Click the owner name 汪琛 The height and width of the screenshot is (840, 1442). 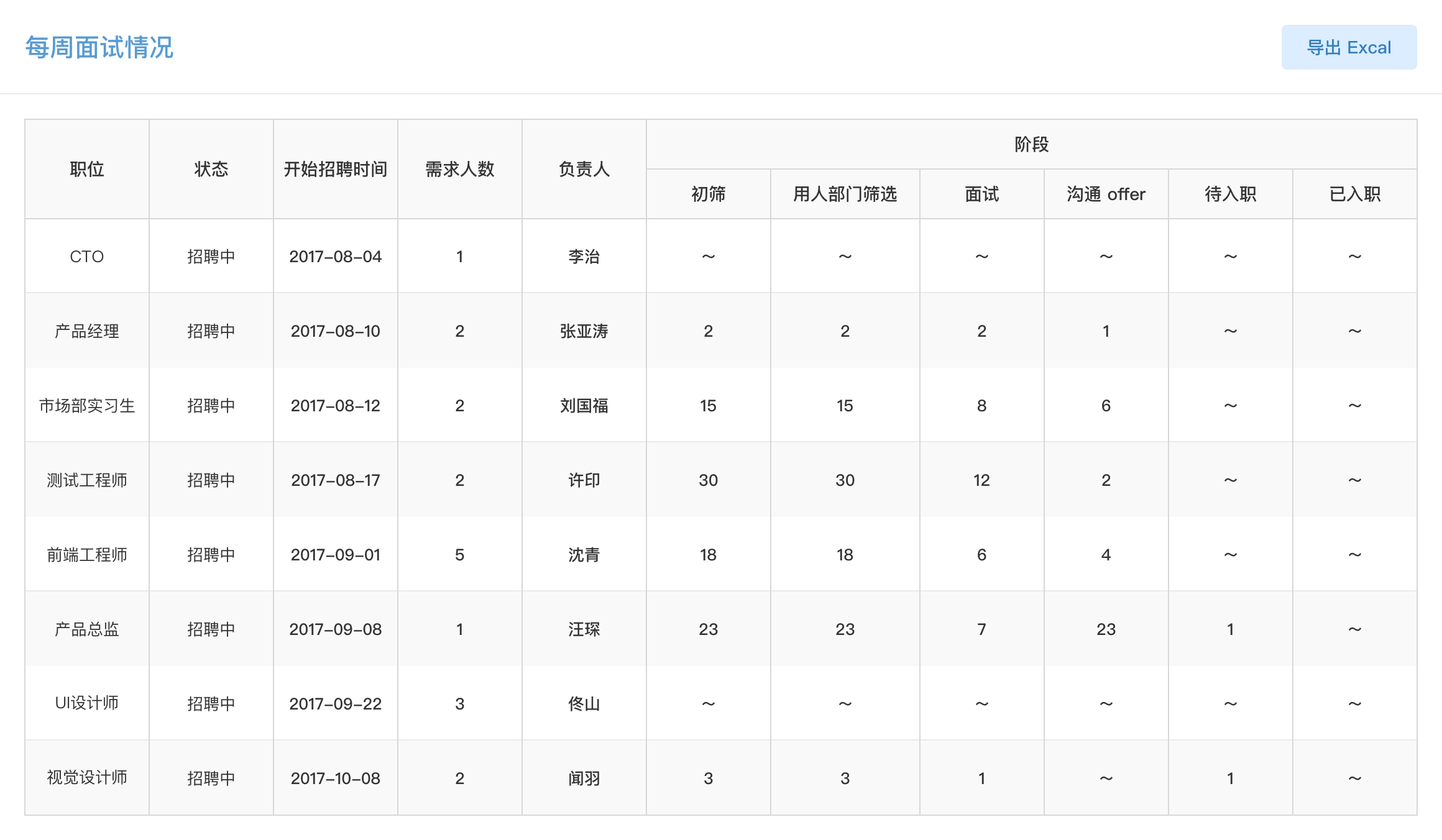[584, 629]
